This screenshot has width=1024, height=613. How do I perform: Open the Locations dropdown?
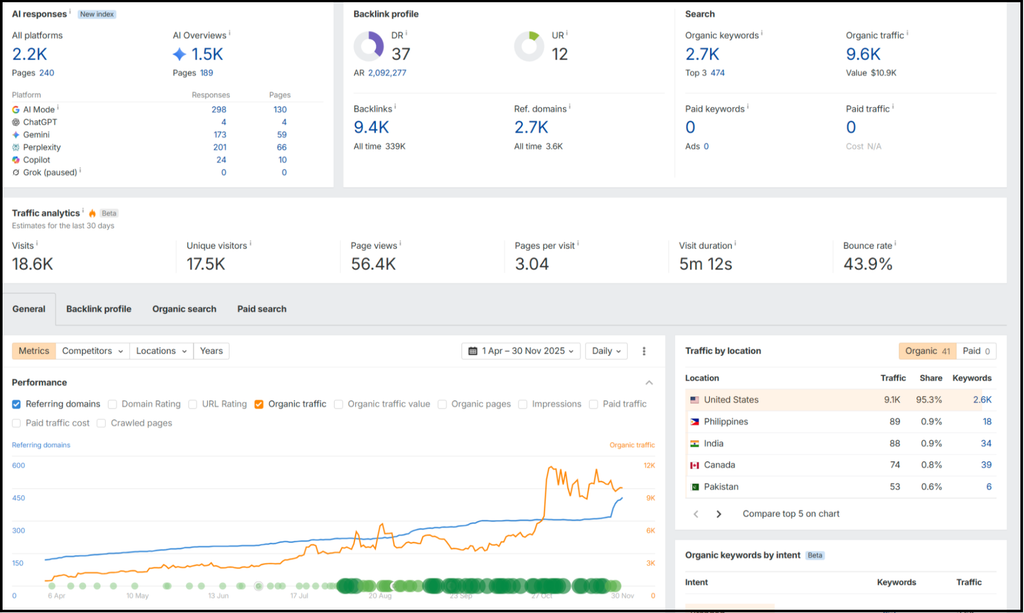click(161, 351)
